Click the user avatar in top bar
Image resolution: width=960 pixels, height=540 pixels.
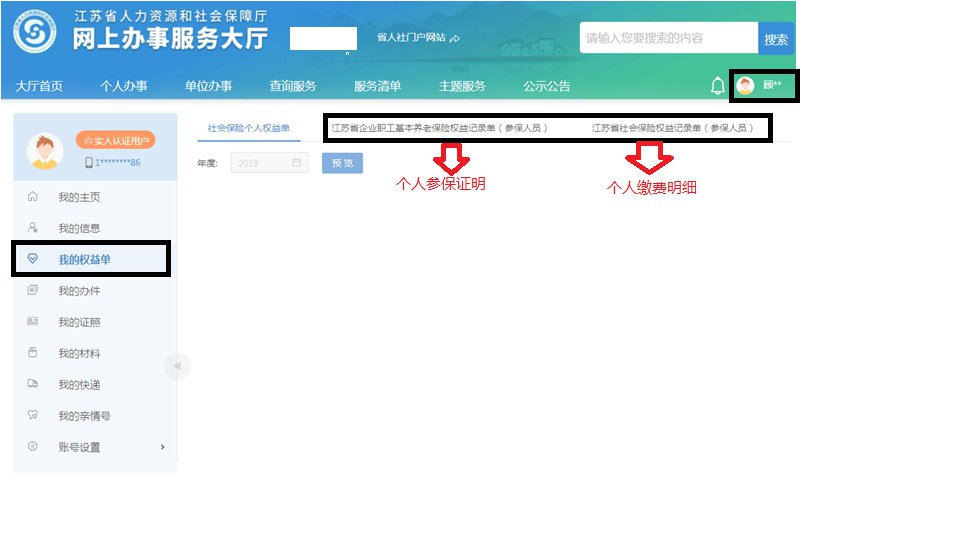click(745, 86)
